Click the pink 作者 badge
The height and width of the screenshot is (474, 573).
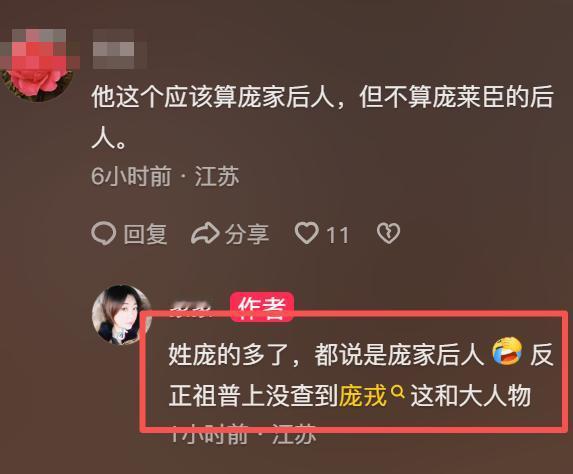point(262,307)
